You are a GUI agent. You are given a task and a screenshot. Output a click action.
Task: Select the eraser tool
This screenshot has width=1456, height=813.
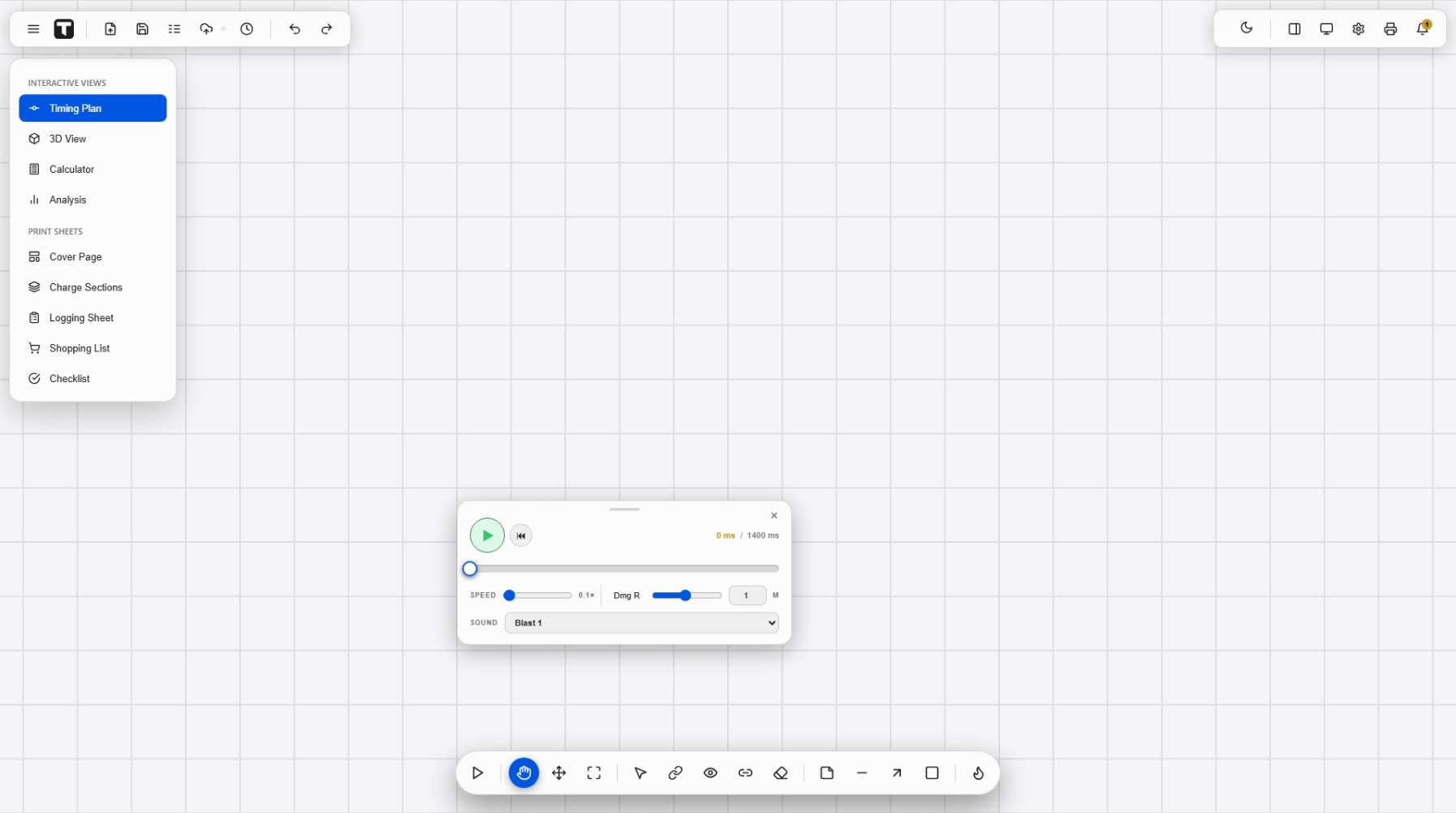[x=781, y=773]
